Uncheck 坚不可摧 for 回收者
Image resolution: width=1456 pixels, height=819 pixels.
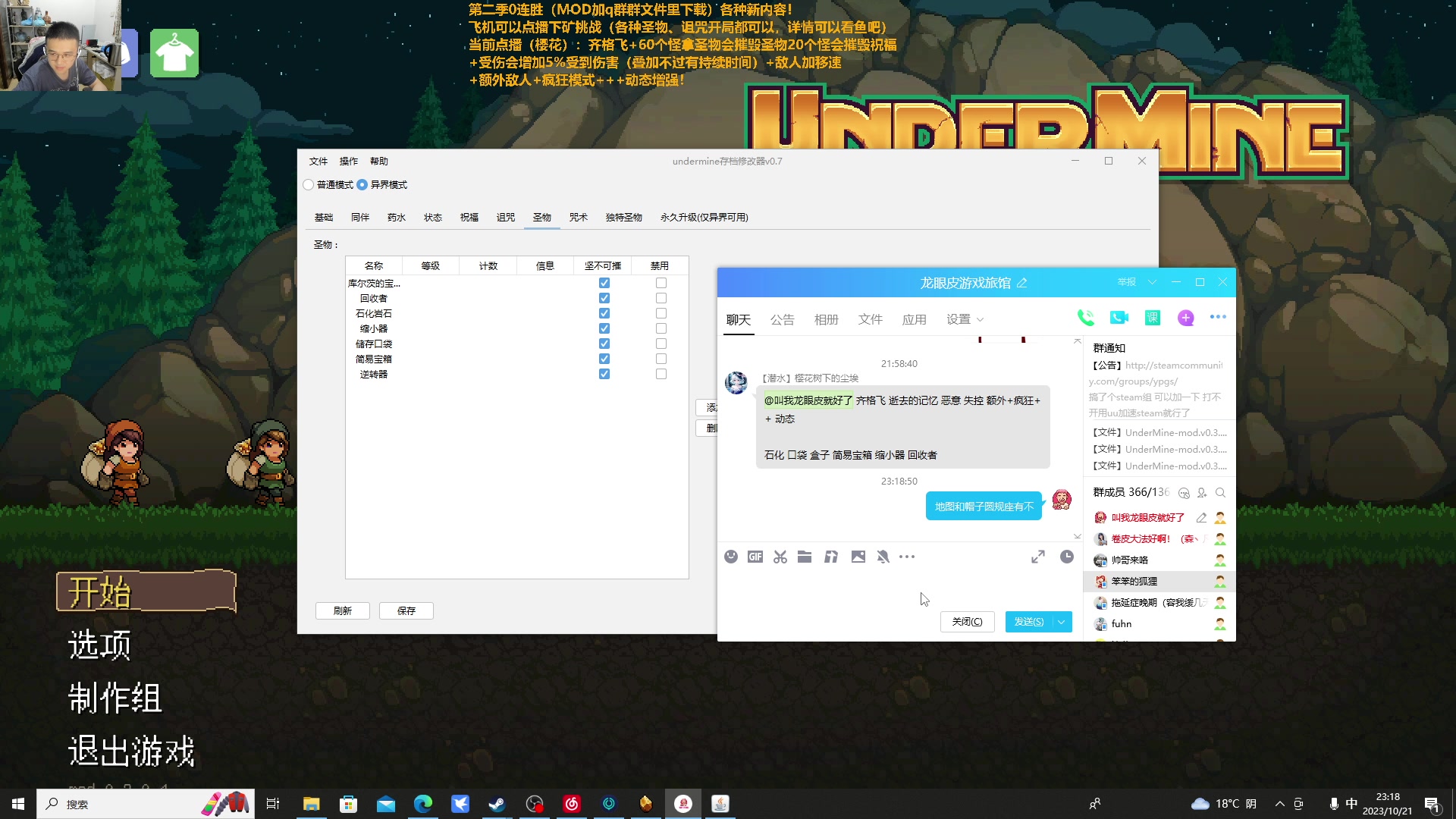(x=604, y=299)
